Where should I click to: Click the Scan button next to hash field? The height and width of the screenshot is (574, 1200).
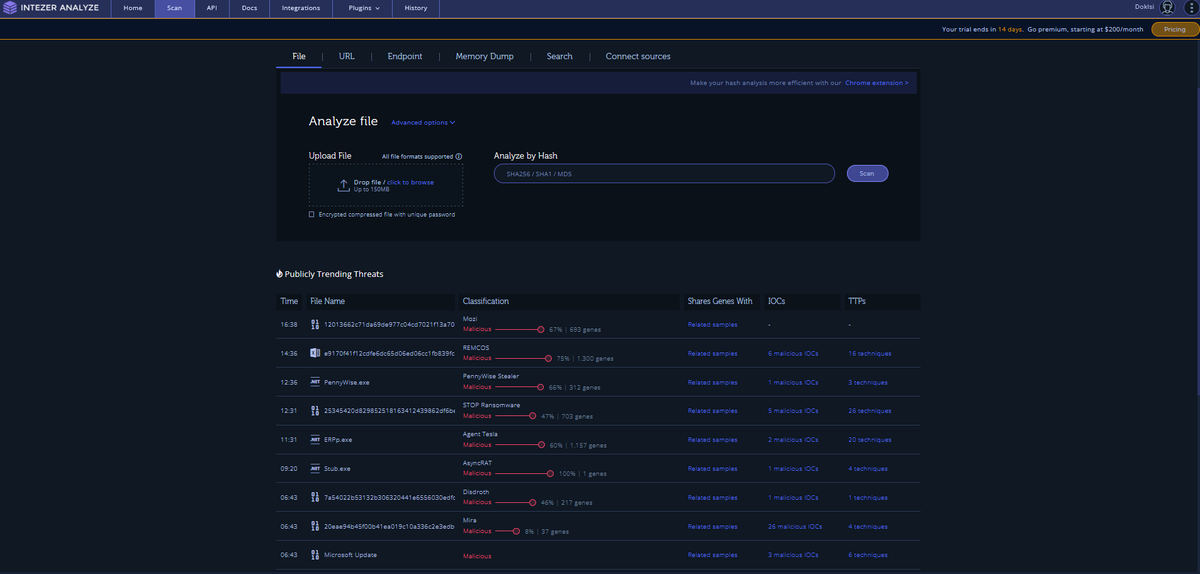click(867, 173)
